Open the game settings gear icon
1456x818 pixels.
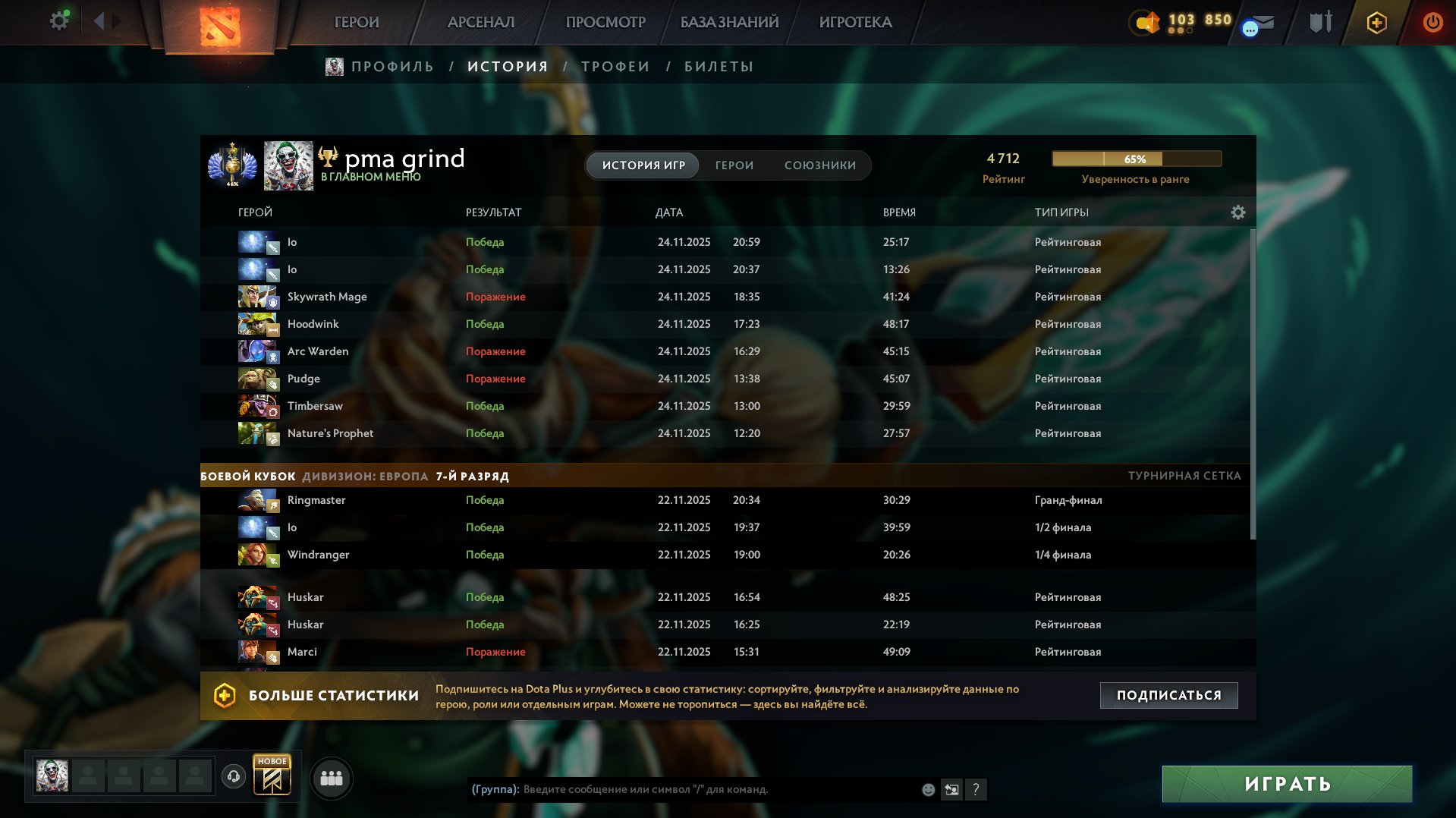(x=59, y=20)
